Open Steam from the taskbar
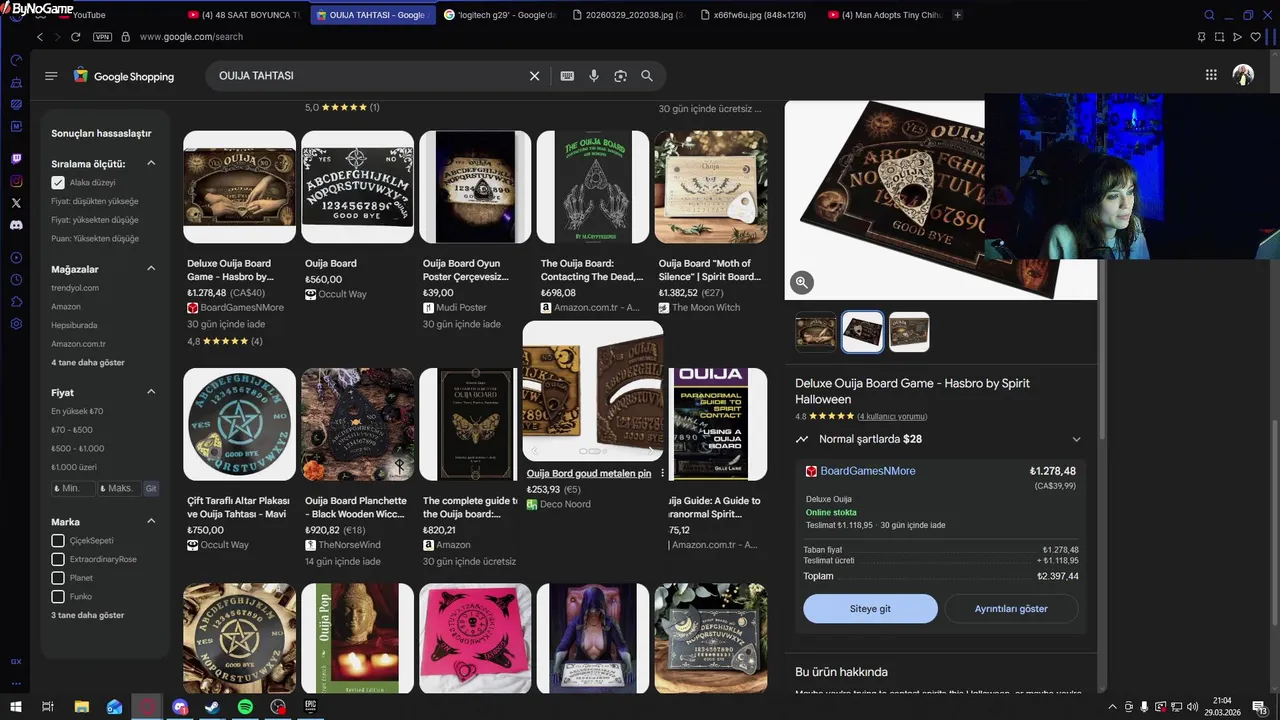 pyautogui.click(x=213, y=707)
